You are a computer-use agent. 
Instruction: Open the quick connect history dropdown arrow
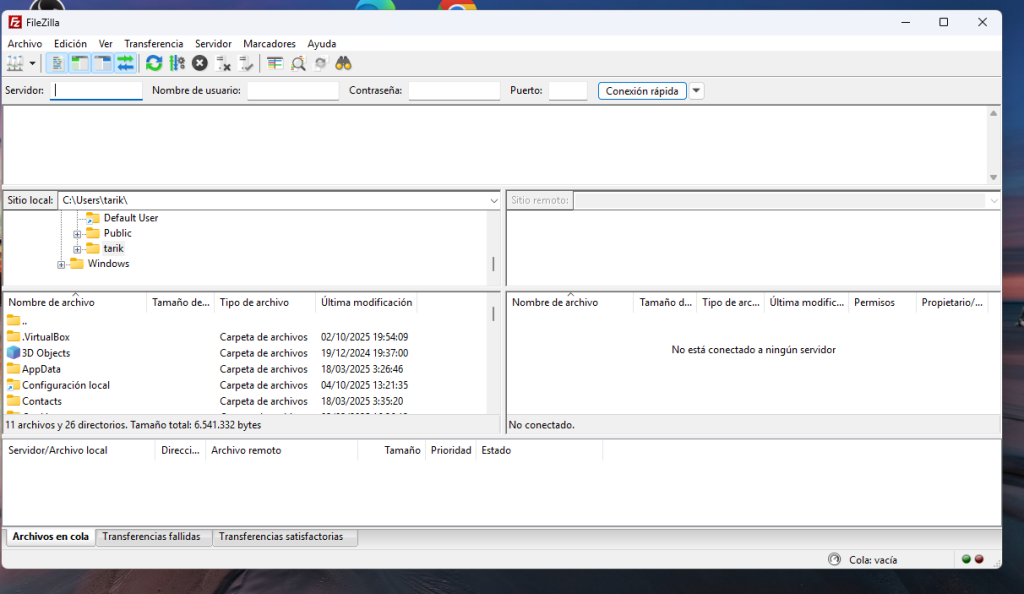[x=697, y=91]
